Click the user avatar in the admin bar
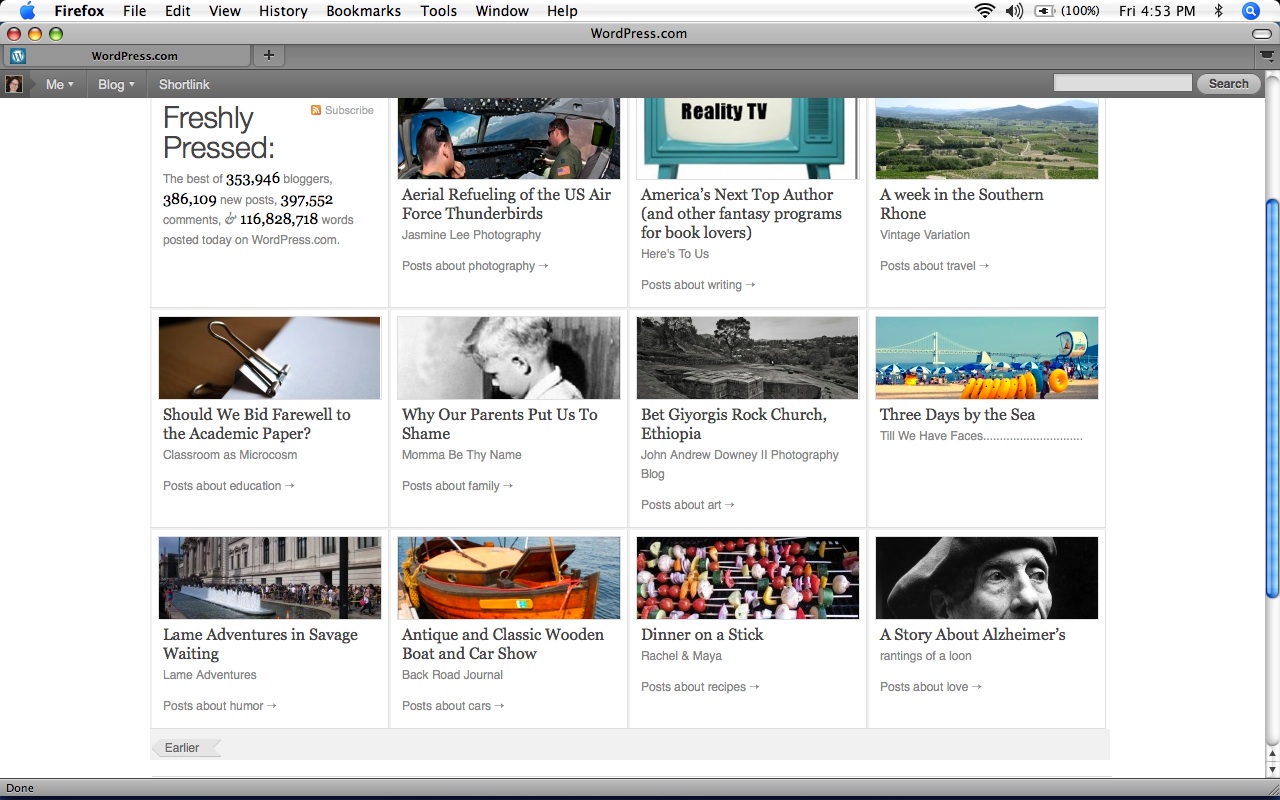Screen dimensions: 1280x800 point(14,84)
